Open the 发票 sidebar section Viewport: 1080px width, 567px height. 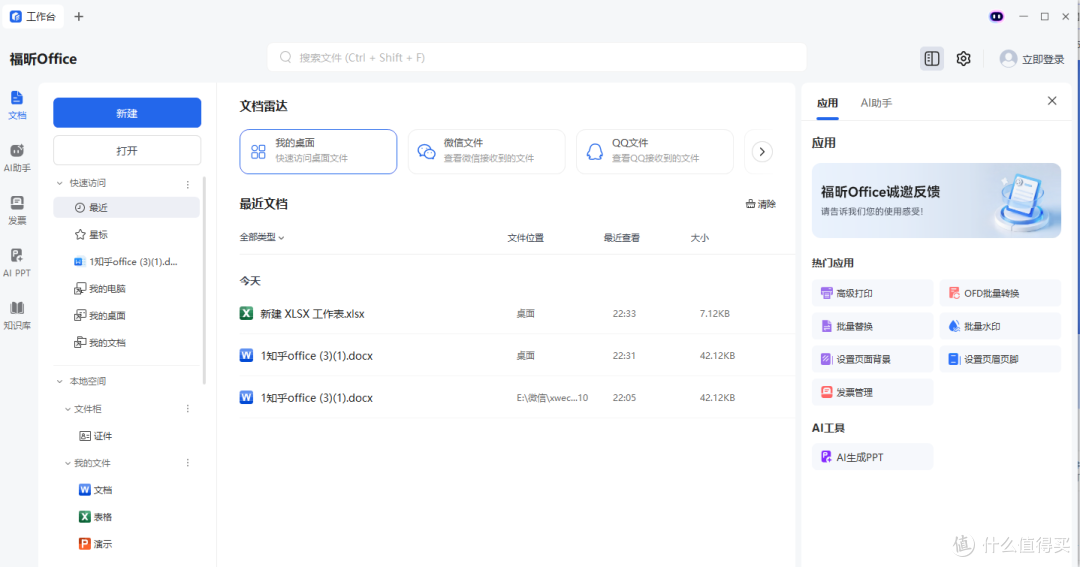point(17,210)
